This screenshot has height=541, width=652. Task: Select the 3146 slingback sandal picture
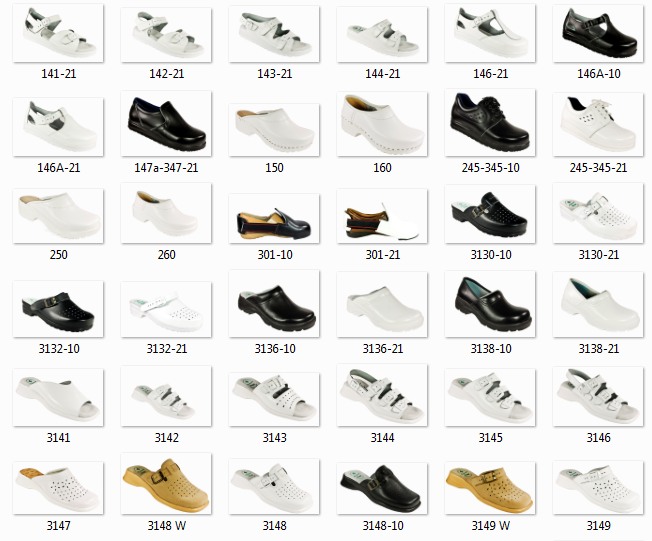pos(598,397)
